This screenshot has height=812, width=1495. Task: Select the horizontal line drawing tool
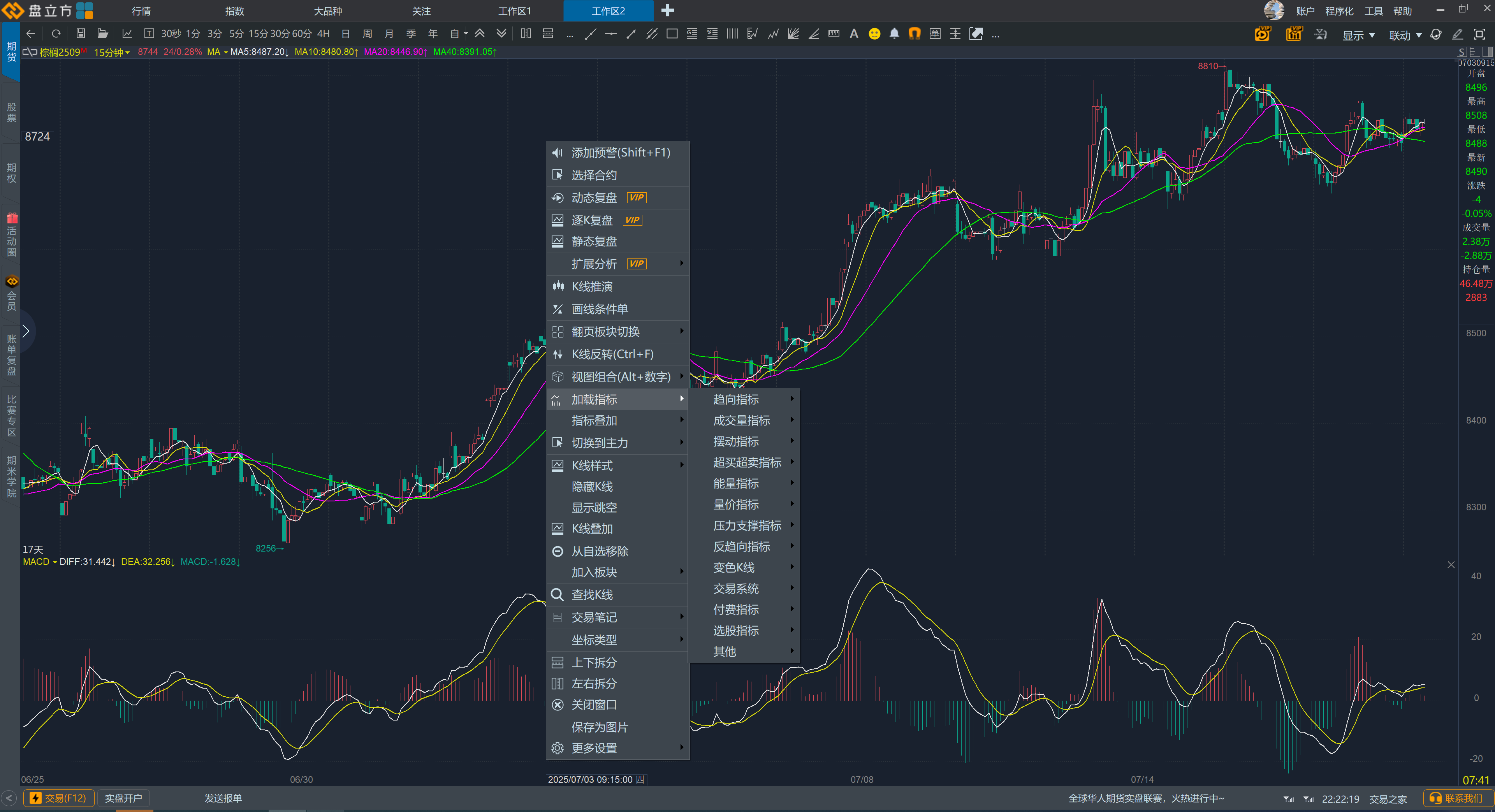[x=610, y=33]
